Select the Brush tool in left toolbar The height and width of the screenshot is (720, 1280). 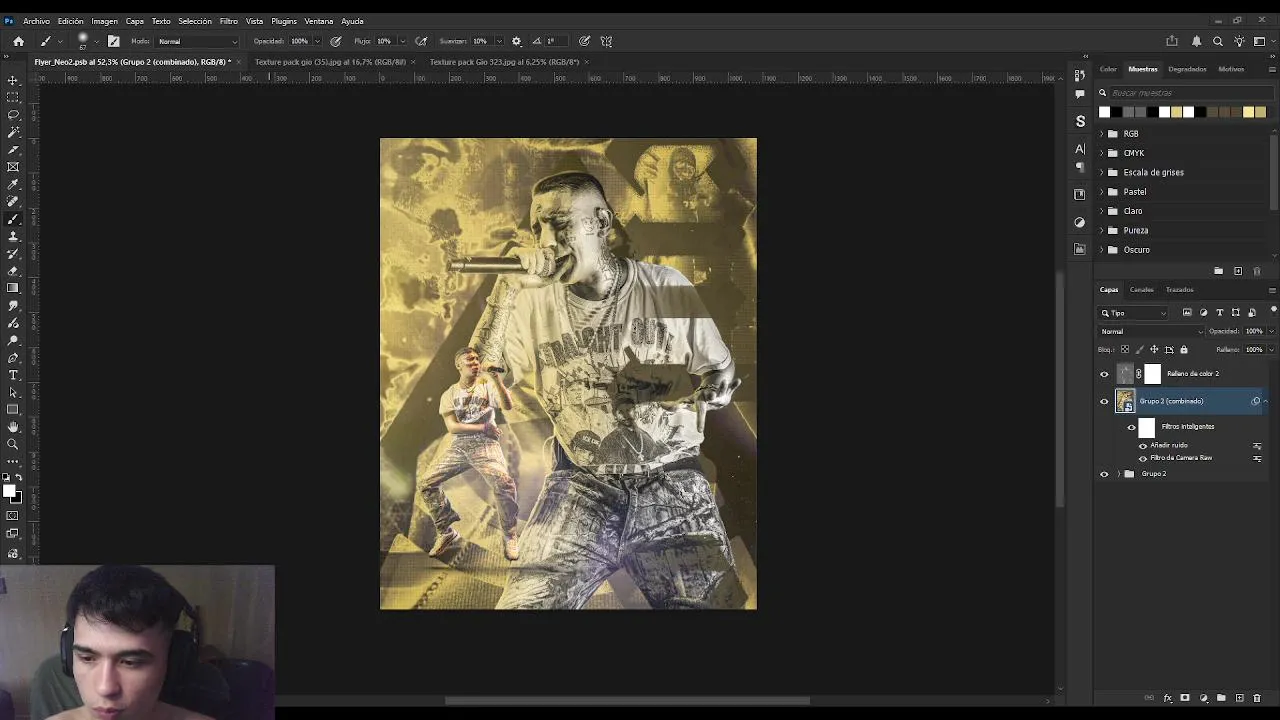13,219
